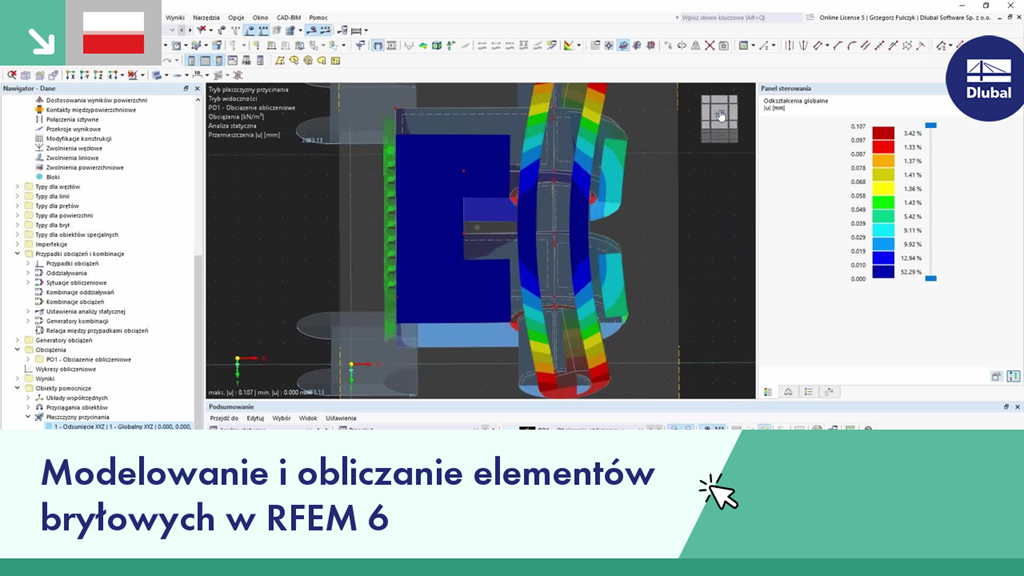Click the list icon below Panel sterowania

[808, 392]
